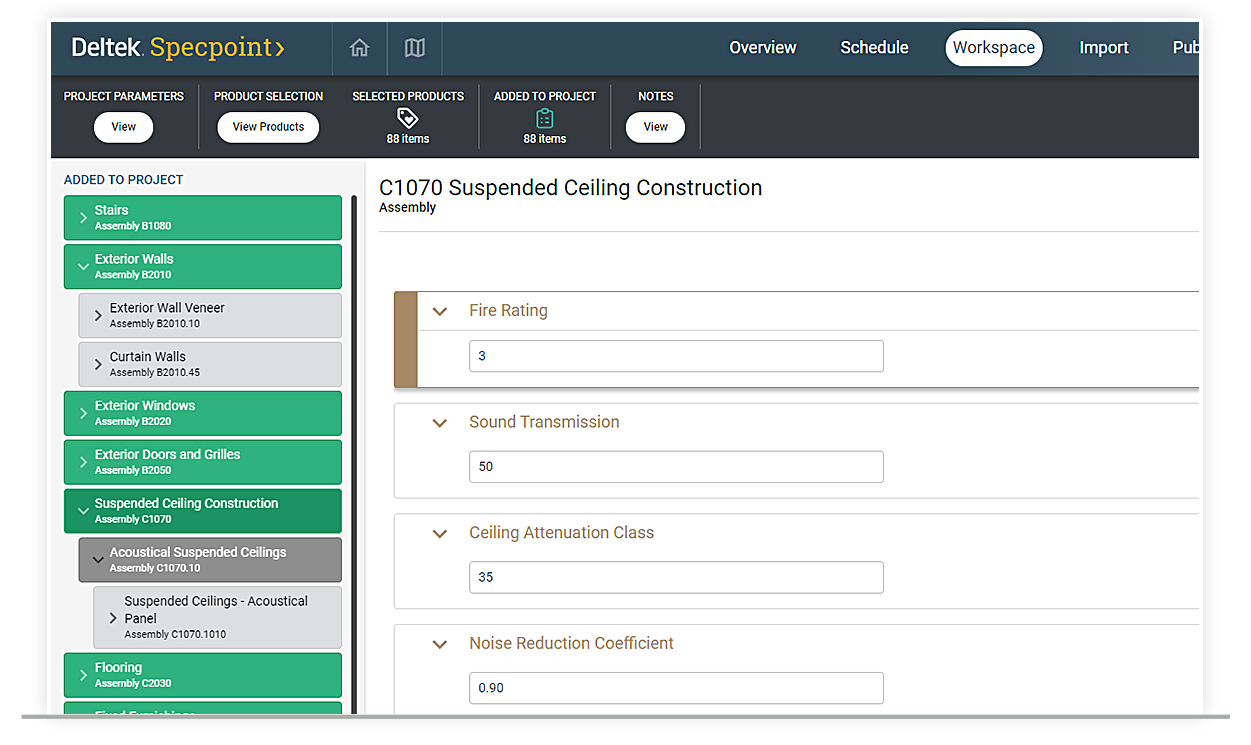Image resolution: width=1251 pixels, height=745 pixels.
Task: Collapse the Noise Reduction Coefficient chevron
Action: (440, 644)
